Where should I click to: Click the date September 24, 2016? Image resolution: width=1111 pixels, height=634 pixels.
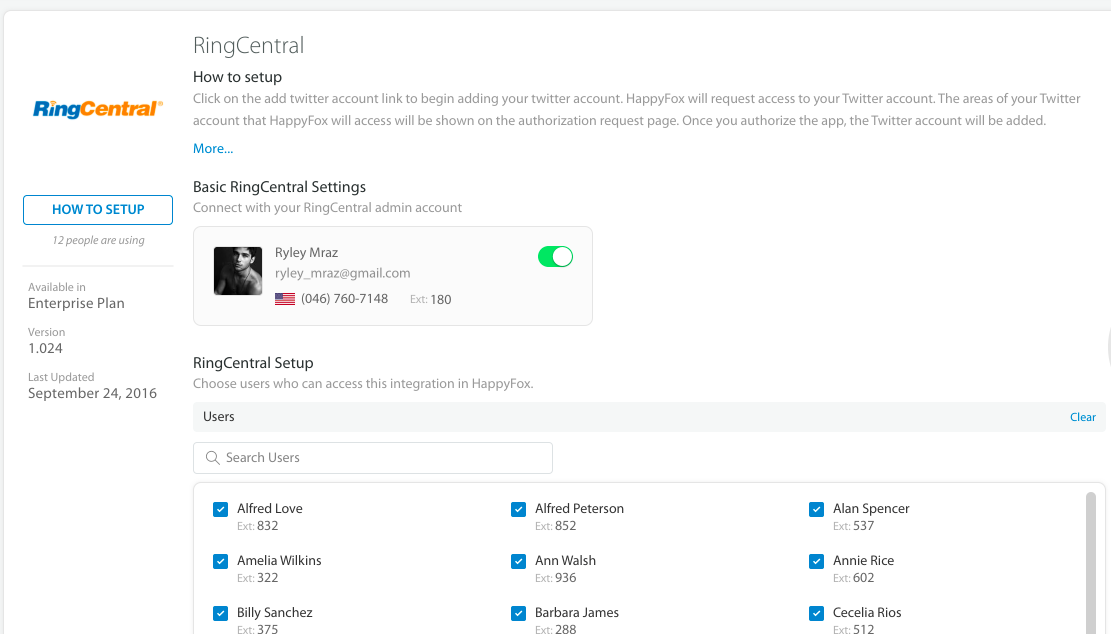tap(92, 393)
